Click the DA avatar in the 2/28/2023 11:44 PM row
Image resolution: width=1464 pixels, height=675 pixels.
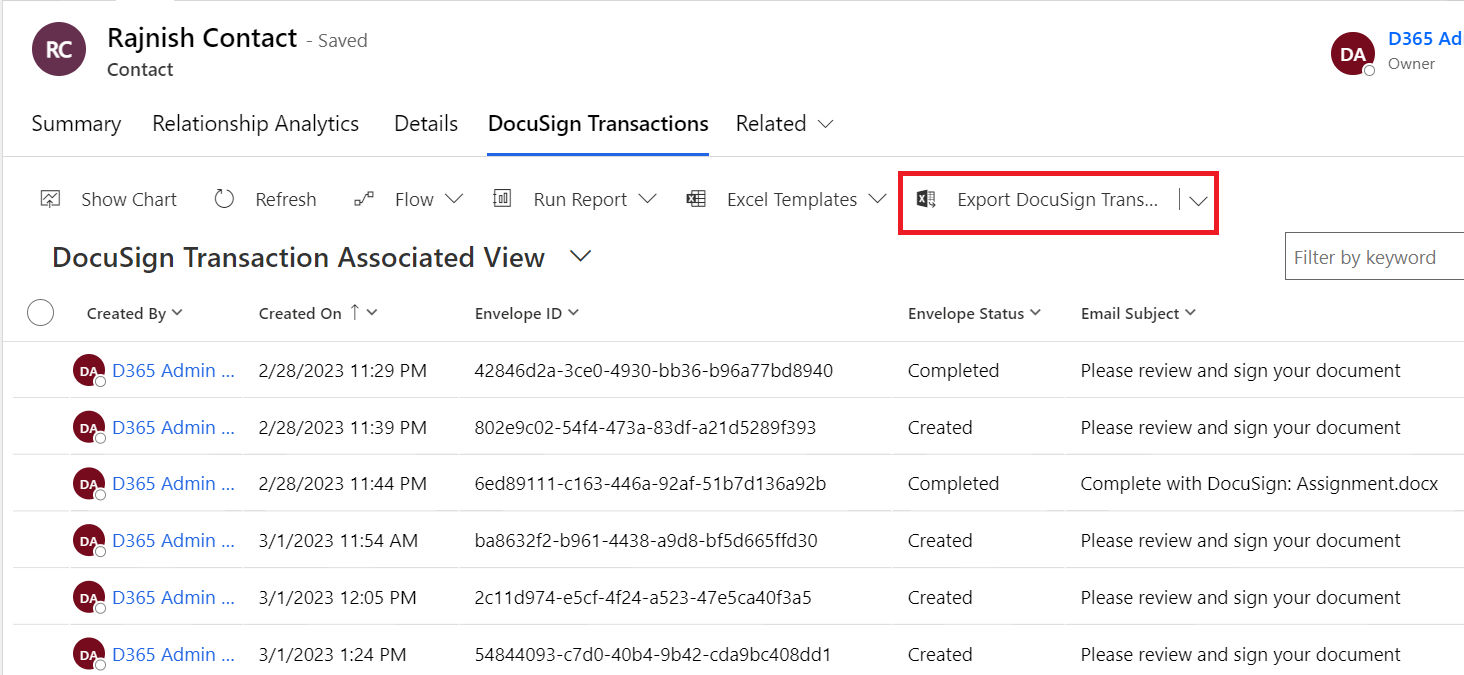(89, 484)
